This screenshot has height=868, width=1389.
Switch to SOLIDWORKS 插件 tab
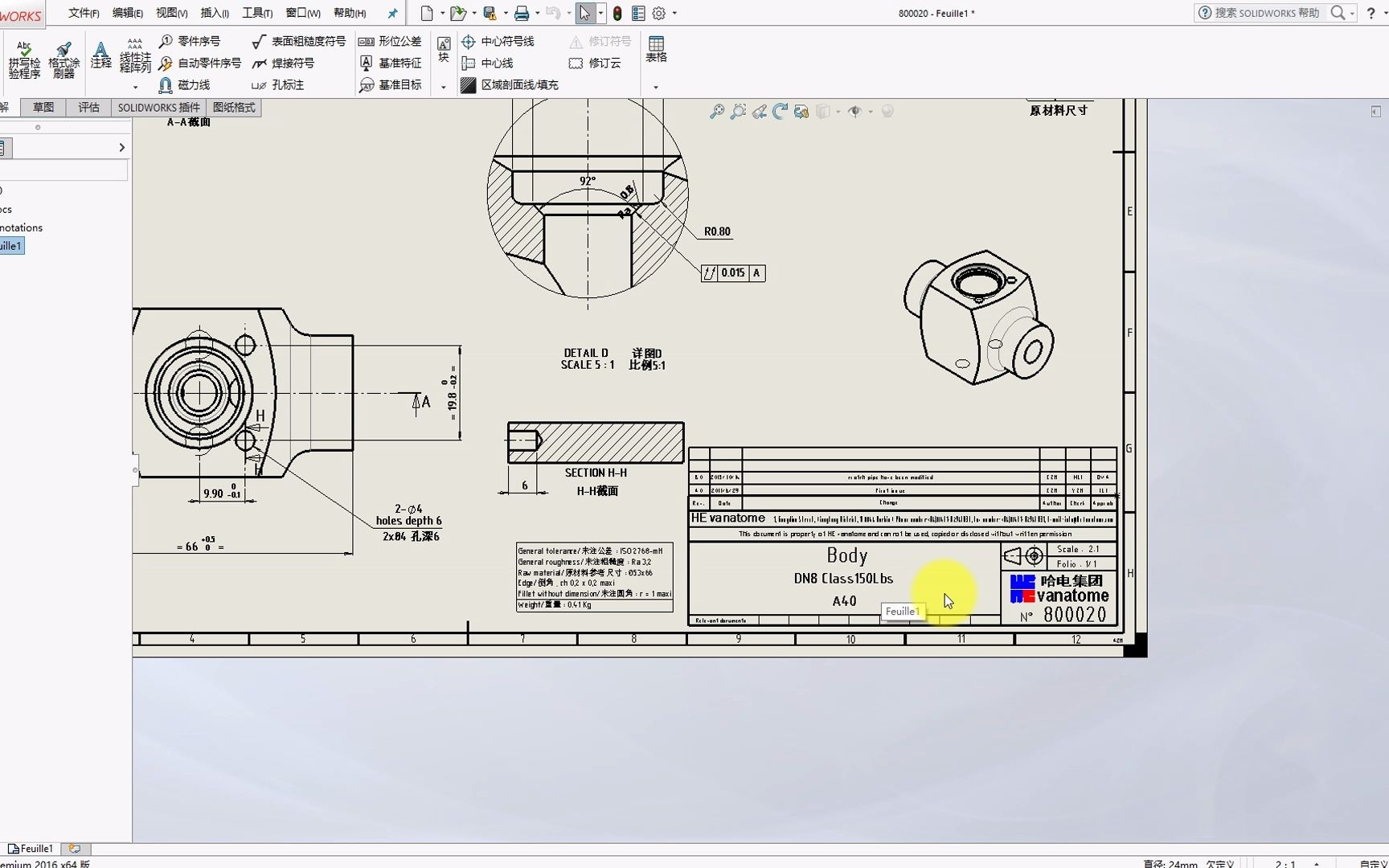tap(158, 107)
